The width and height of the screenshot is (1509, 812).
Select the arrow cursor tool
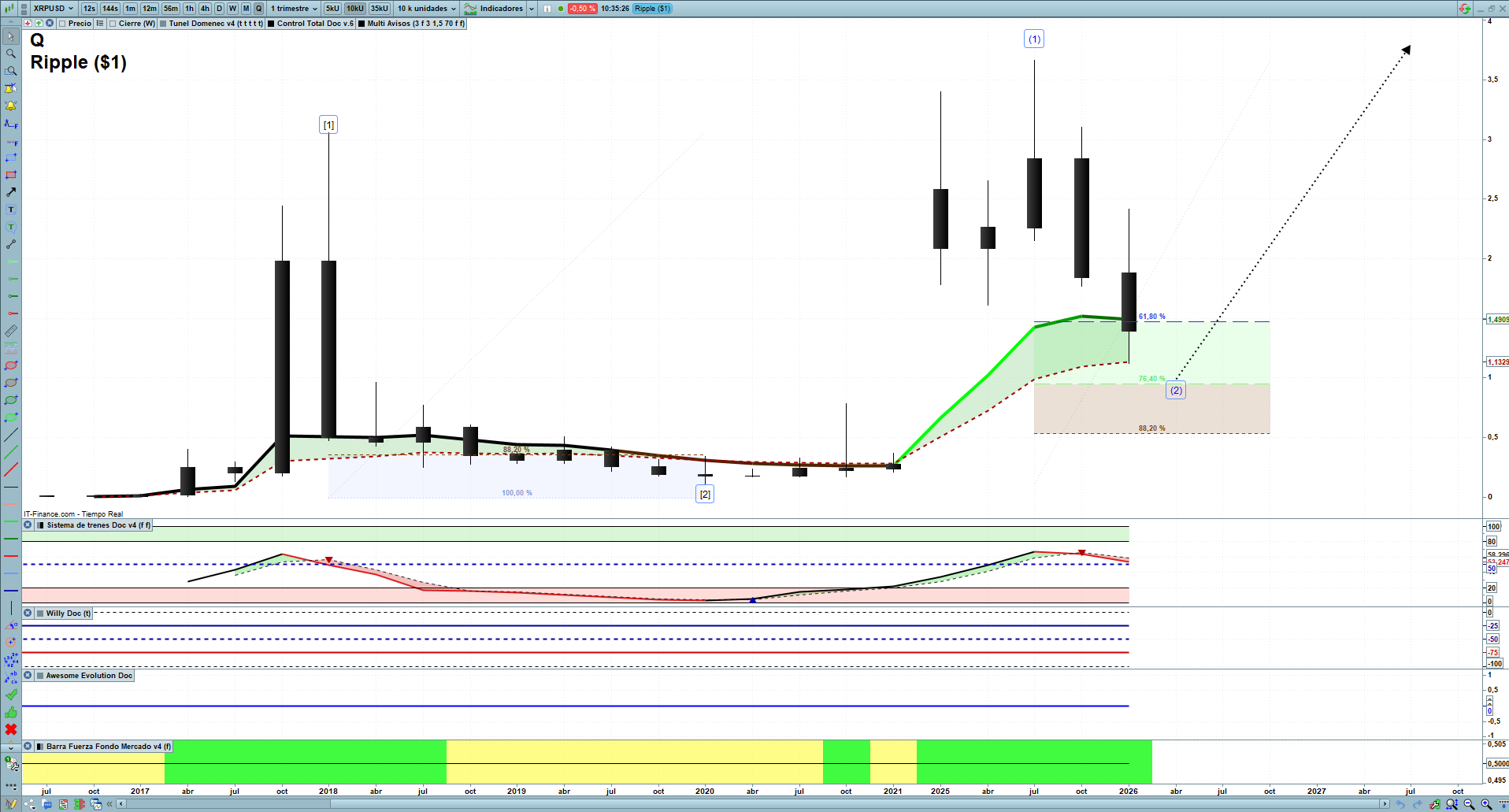(x=11, y=36)
